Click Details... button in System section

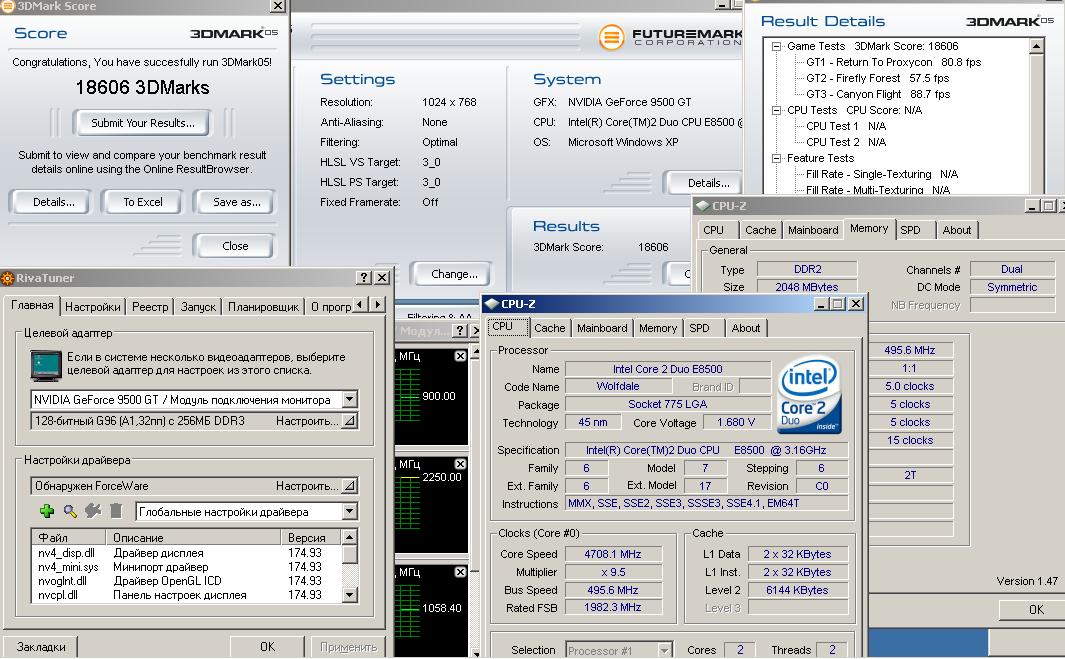pyautogui.click(x=704, y=183)
